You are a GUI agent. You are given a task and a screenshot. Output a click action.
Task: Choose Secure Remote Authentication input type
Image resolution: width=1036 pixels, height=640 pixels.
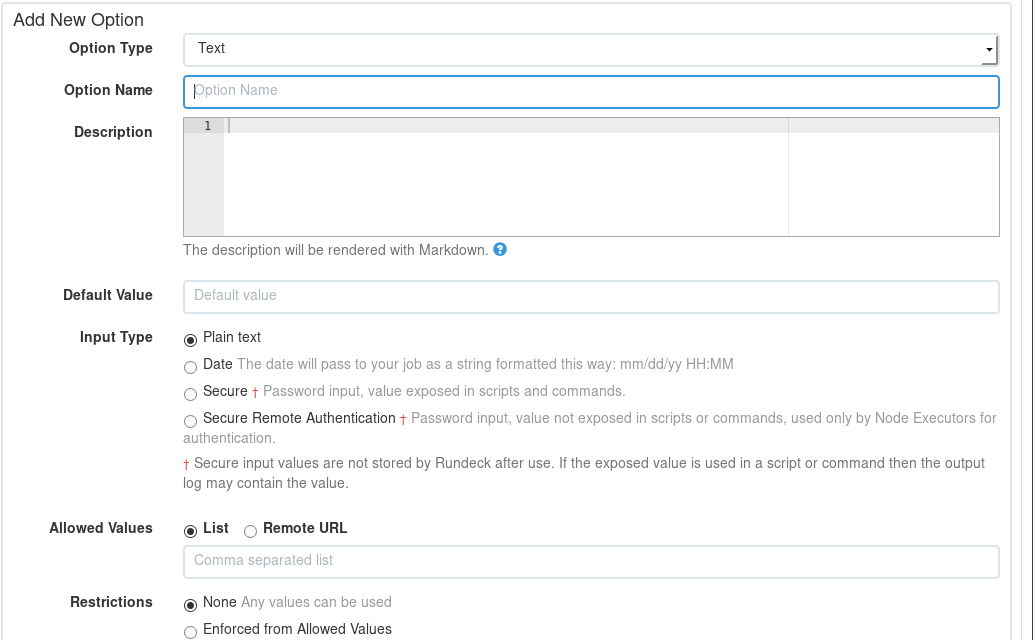click(190, 421)
